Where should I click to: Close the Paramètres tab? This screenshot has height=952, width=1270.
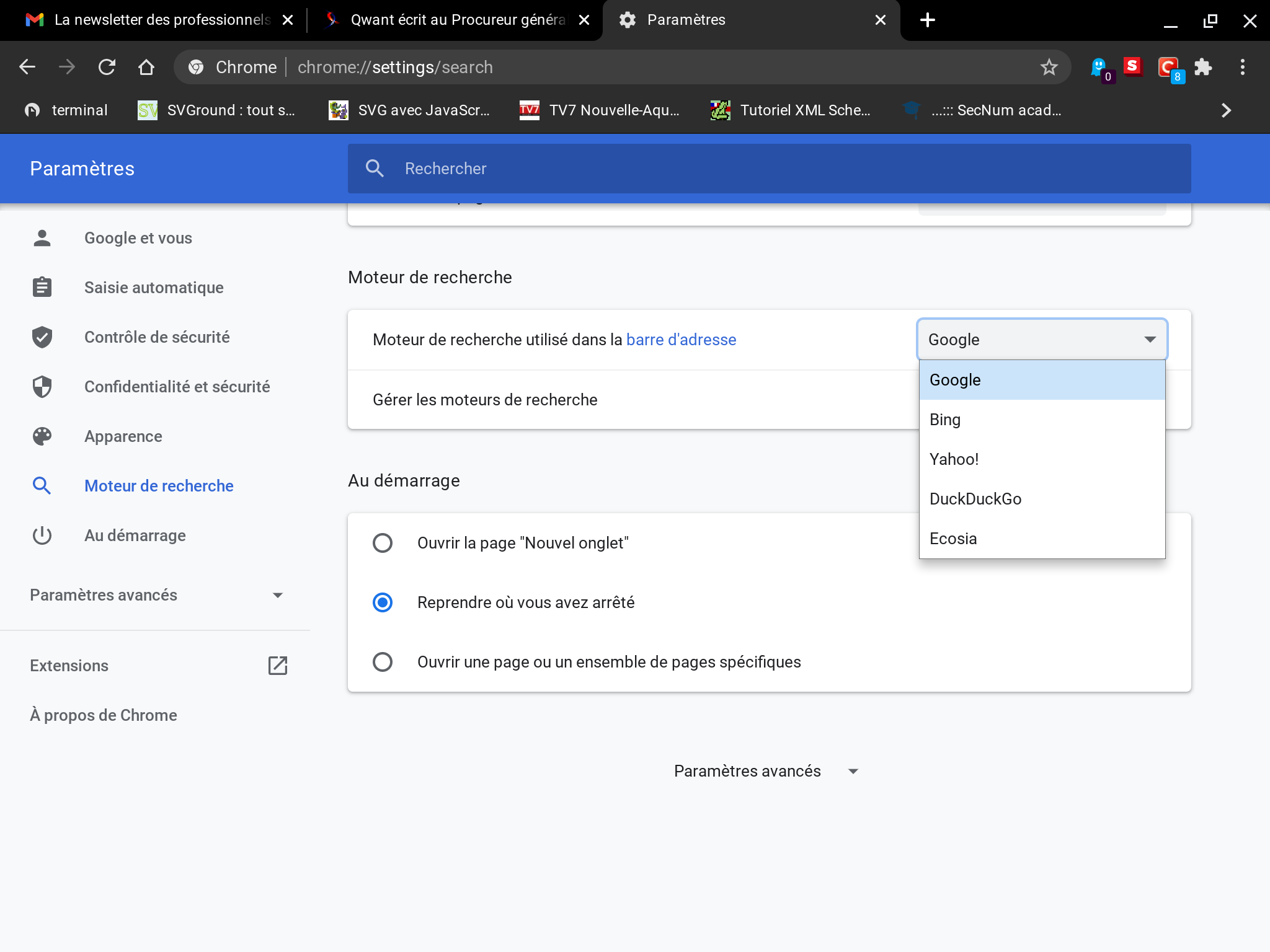881,20
